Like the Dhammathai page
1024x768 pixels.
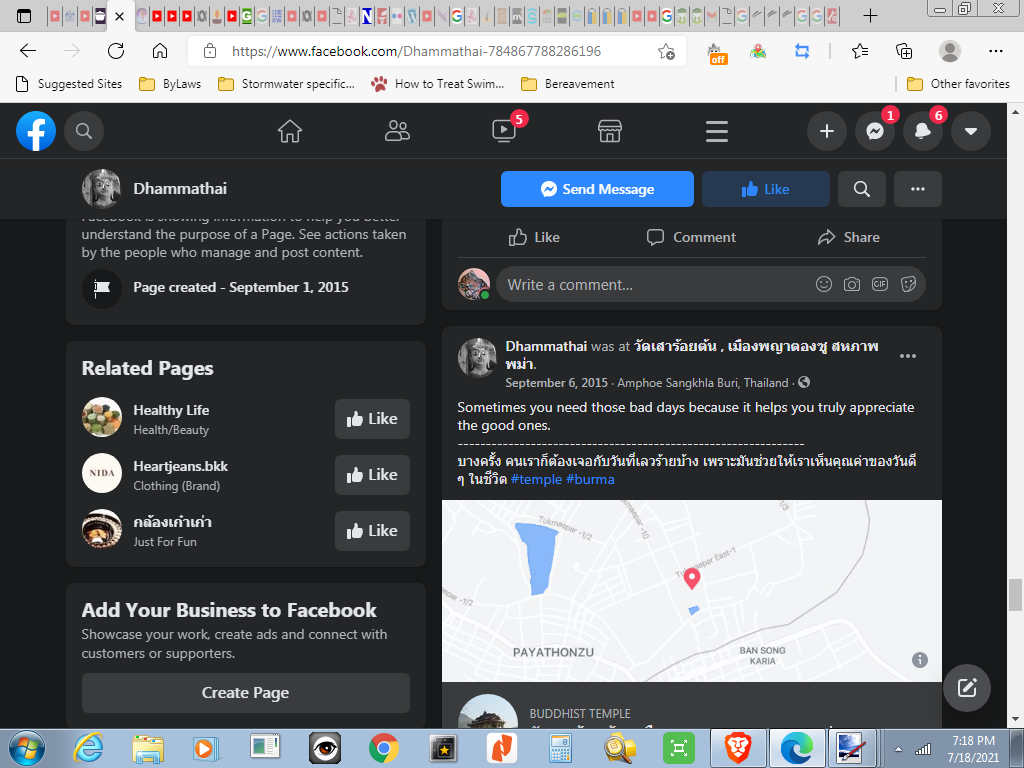(765, 189)
